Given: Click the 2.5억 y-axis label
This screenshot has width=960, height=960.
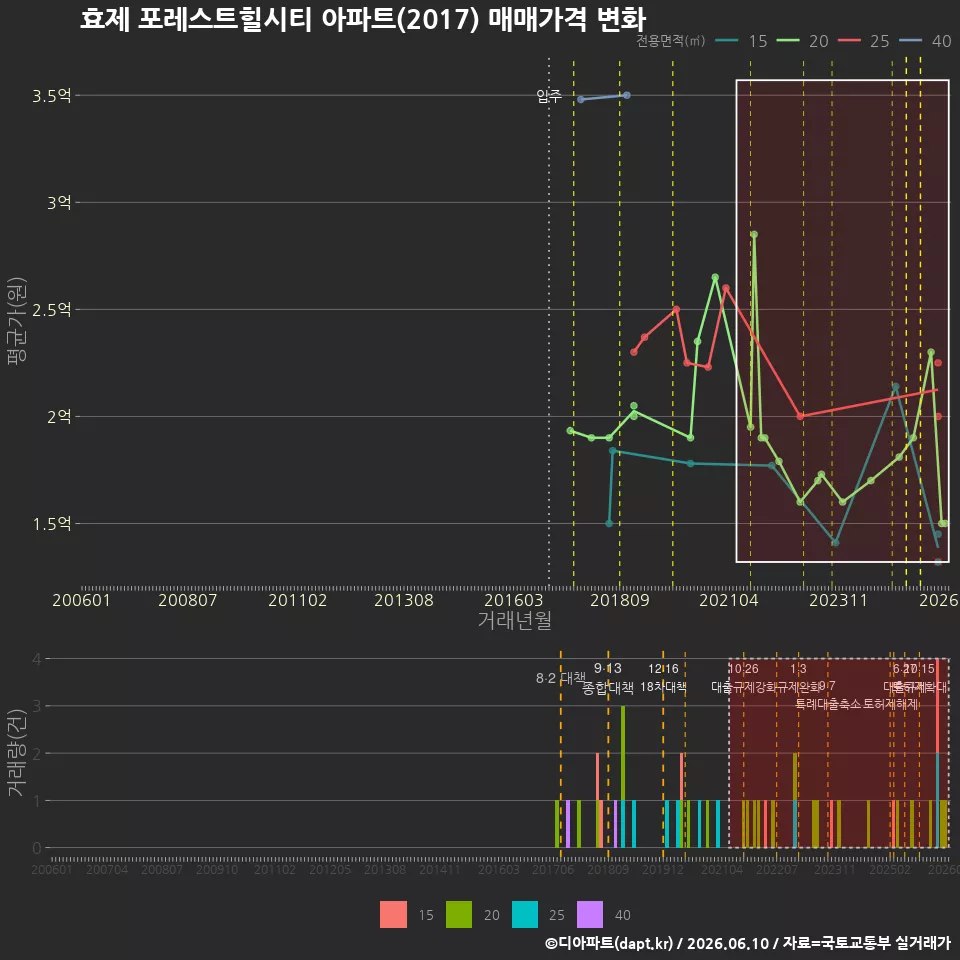Looking at the screenshot, I should (x=51, y=309).
